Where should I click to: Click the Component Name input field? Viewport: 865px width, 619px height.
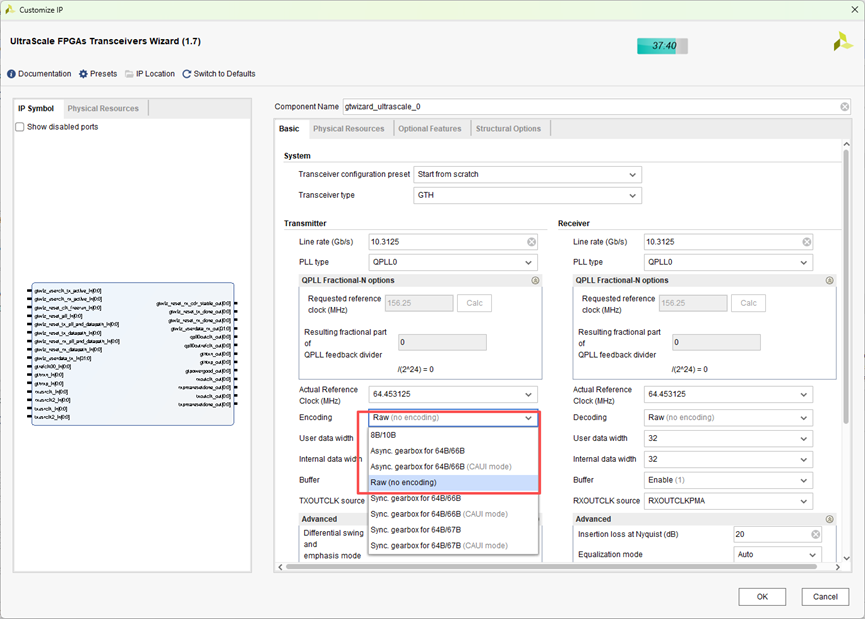click(x=596, y=106)
